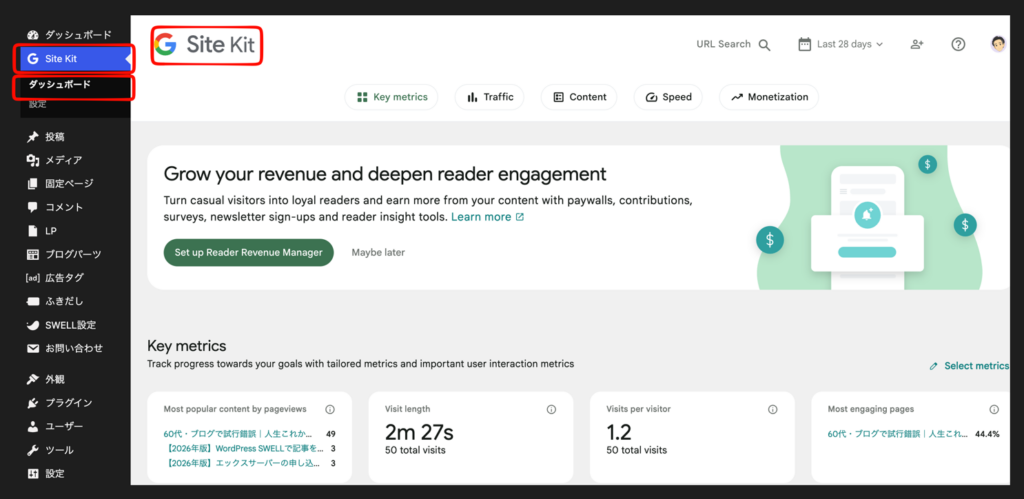
Task: Open the help question mark icon
Action: click(x=958, y=44)
